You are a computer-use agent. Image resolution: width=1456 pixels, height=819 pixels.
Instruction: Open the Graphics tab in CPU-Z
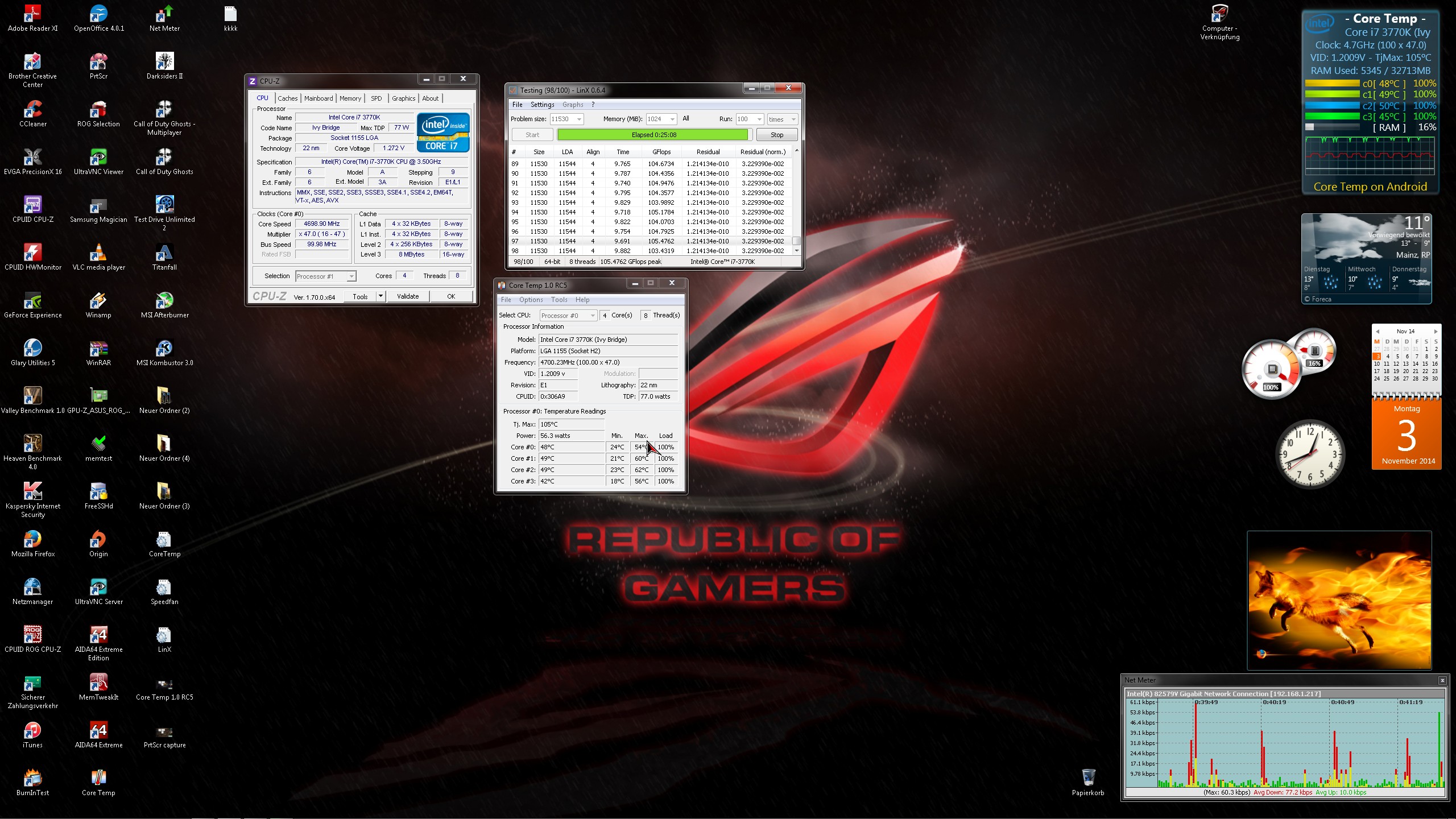tap(403, 98)
